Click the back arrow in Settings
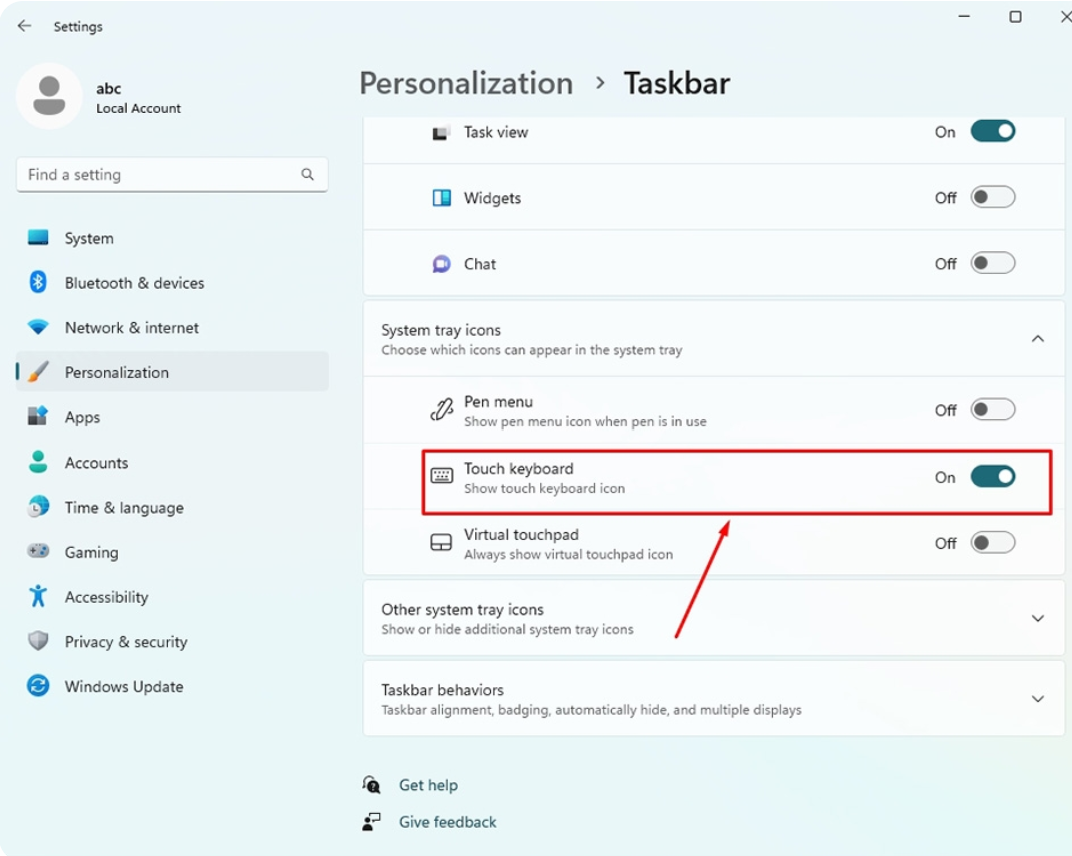Viewport: 1072px width, 856px height. point(24,26)
